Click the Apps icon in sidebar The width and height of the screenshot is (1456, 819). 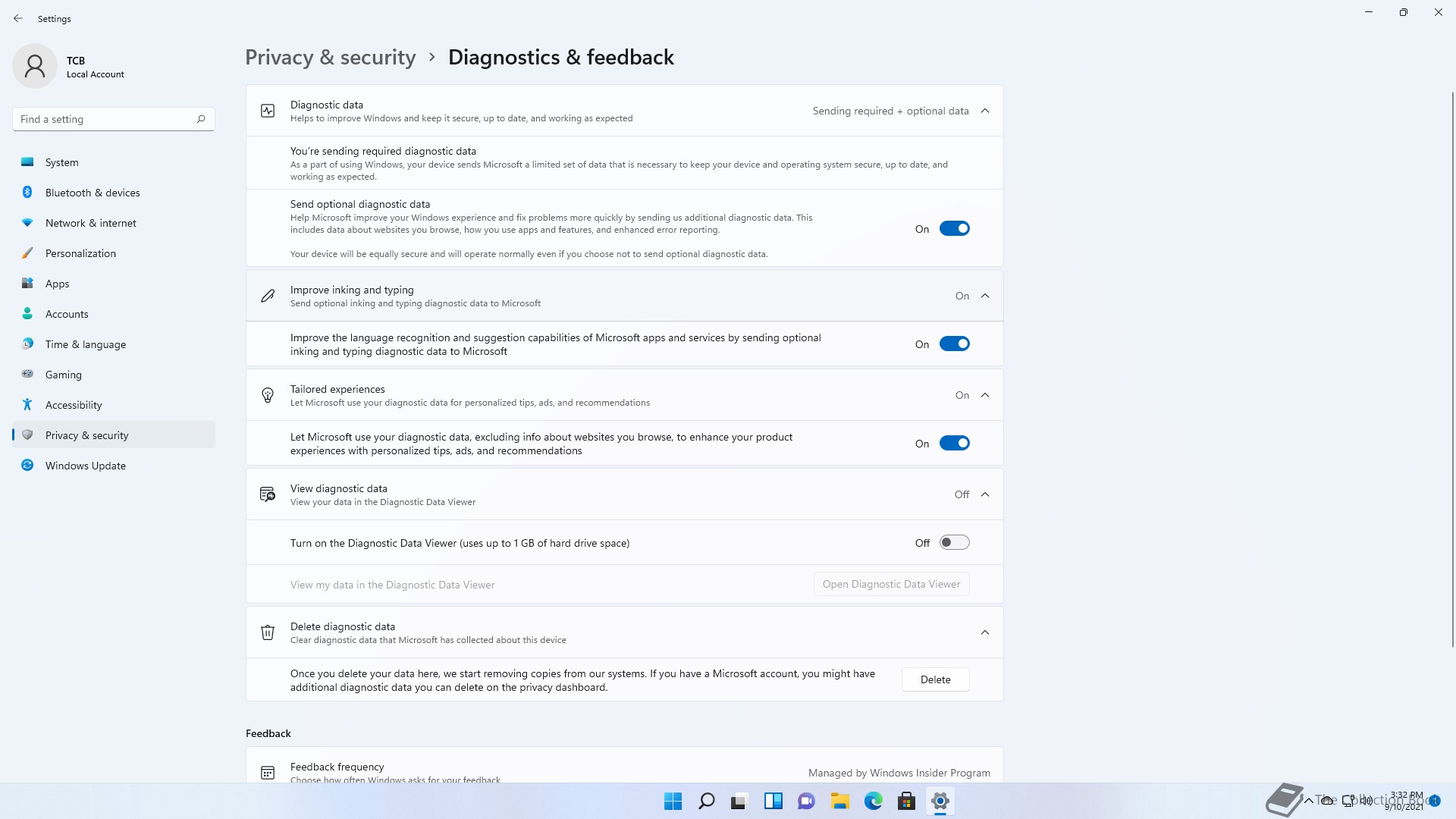click(x=27, y=284)
